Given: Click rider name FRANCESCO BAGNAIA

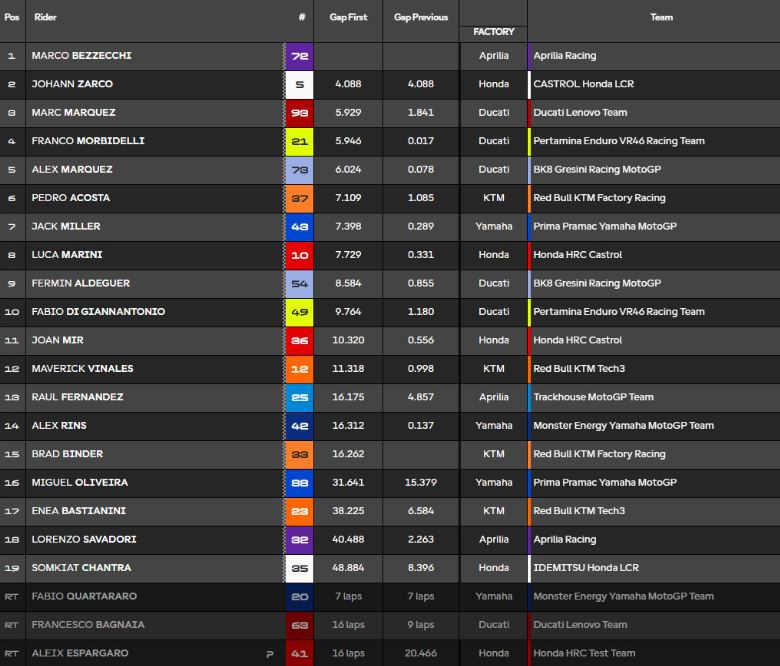Looking at the screenshot, I should point(88,625).
